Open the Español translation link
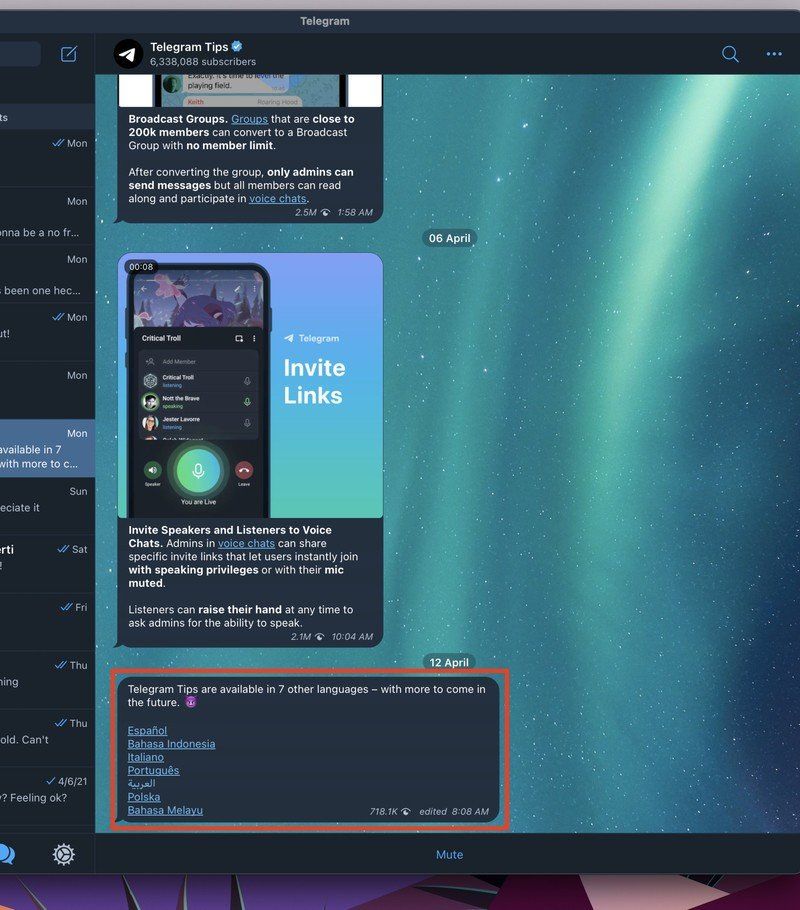Viewport: 800px width, 910px height. (x=146, y=730)
